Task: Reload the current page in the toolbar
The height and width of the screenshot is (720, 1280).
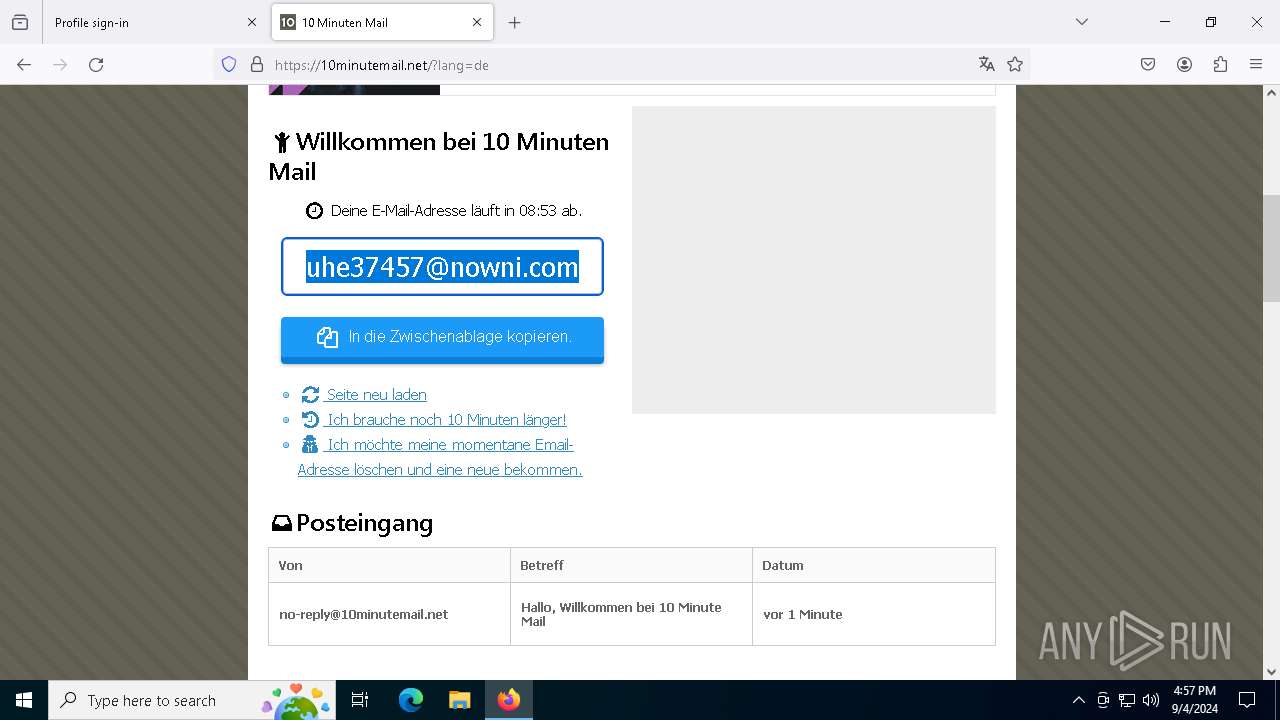Action: tap(96, 64)
